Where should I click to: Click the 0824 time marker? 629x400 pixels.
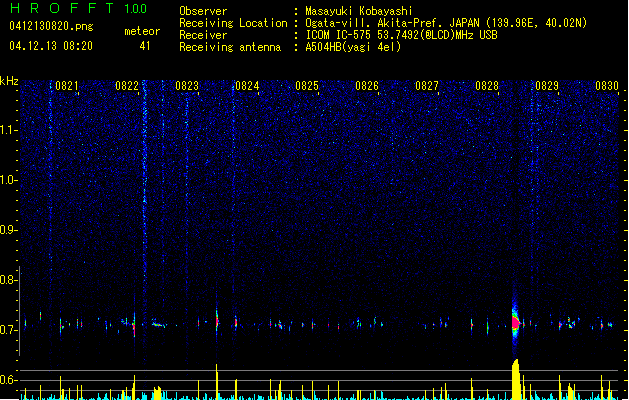[x=247, y=86]
